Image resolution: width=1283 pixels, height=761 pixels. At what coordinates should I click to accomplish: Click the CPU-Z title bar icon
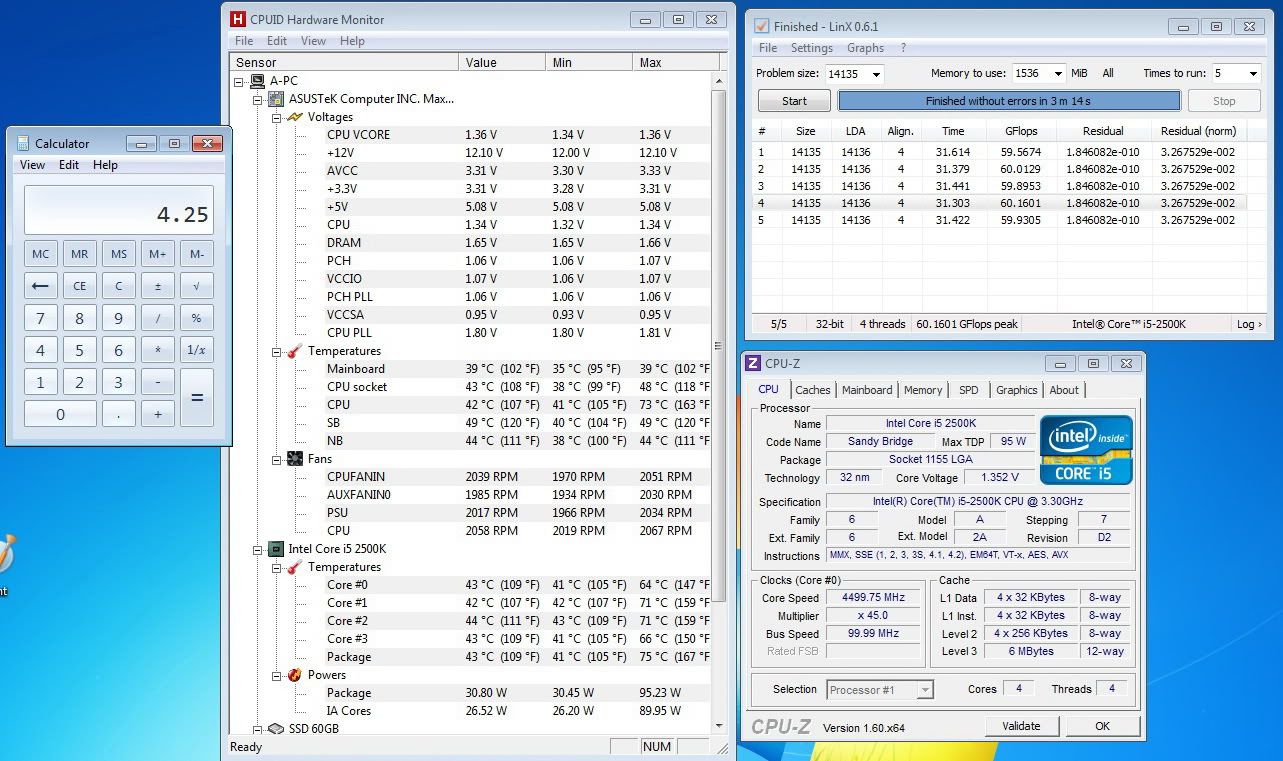754,364
